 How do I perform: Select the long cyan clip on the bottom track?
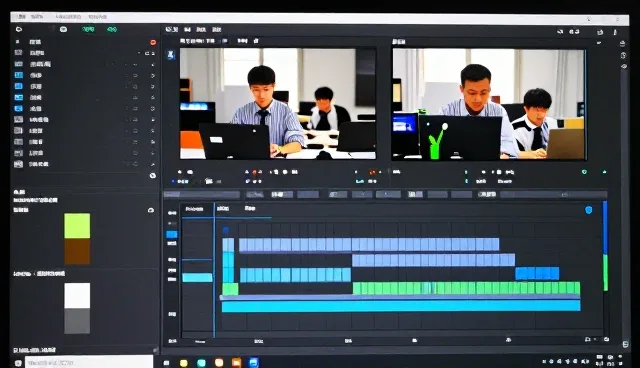[401, 306]
